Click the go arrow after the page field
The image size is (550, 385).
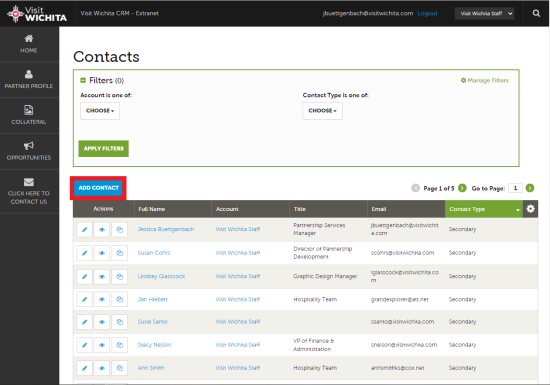[530, 188]
